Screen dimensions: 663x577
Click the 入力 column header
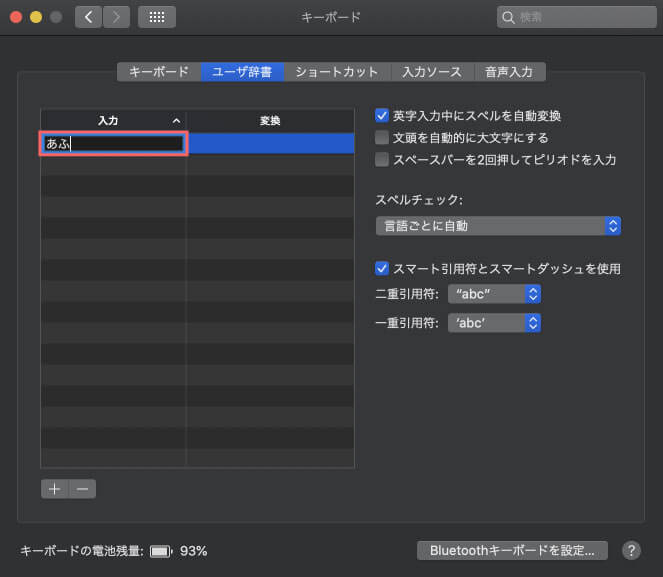[113, 121]
